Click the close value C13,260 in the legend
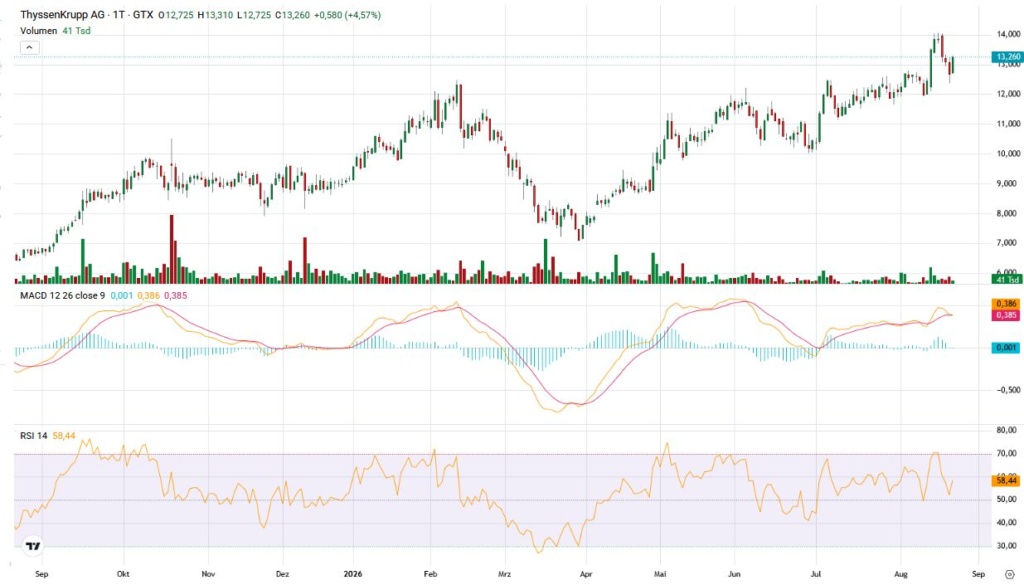Screen dimensions: 1024x585 pyautogui.click(x=293, y=15)
